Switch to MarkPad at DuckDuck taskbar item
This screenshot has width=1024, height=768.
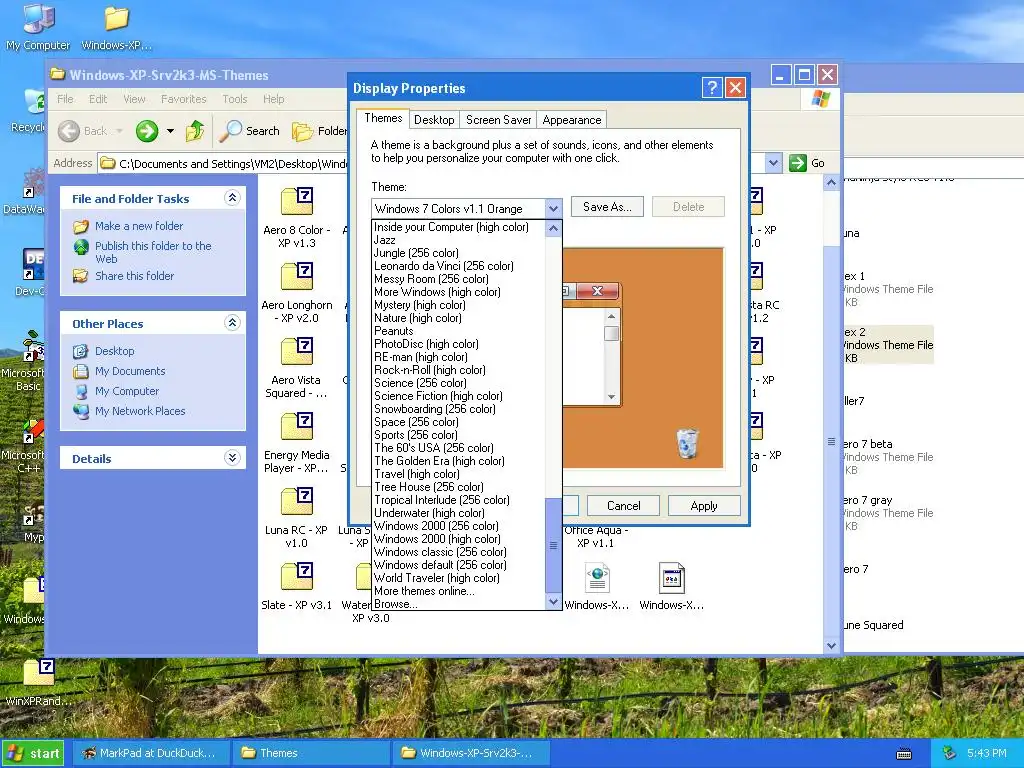[150, 753]
